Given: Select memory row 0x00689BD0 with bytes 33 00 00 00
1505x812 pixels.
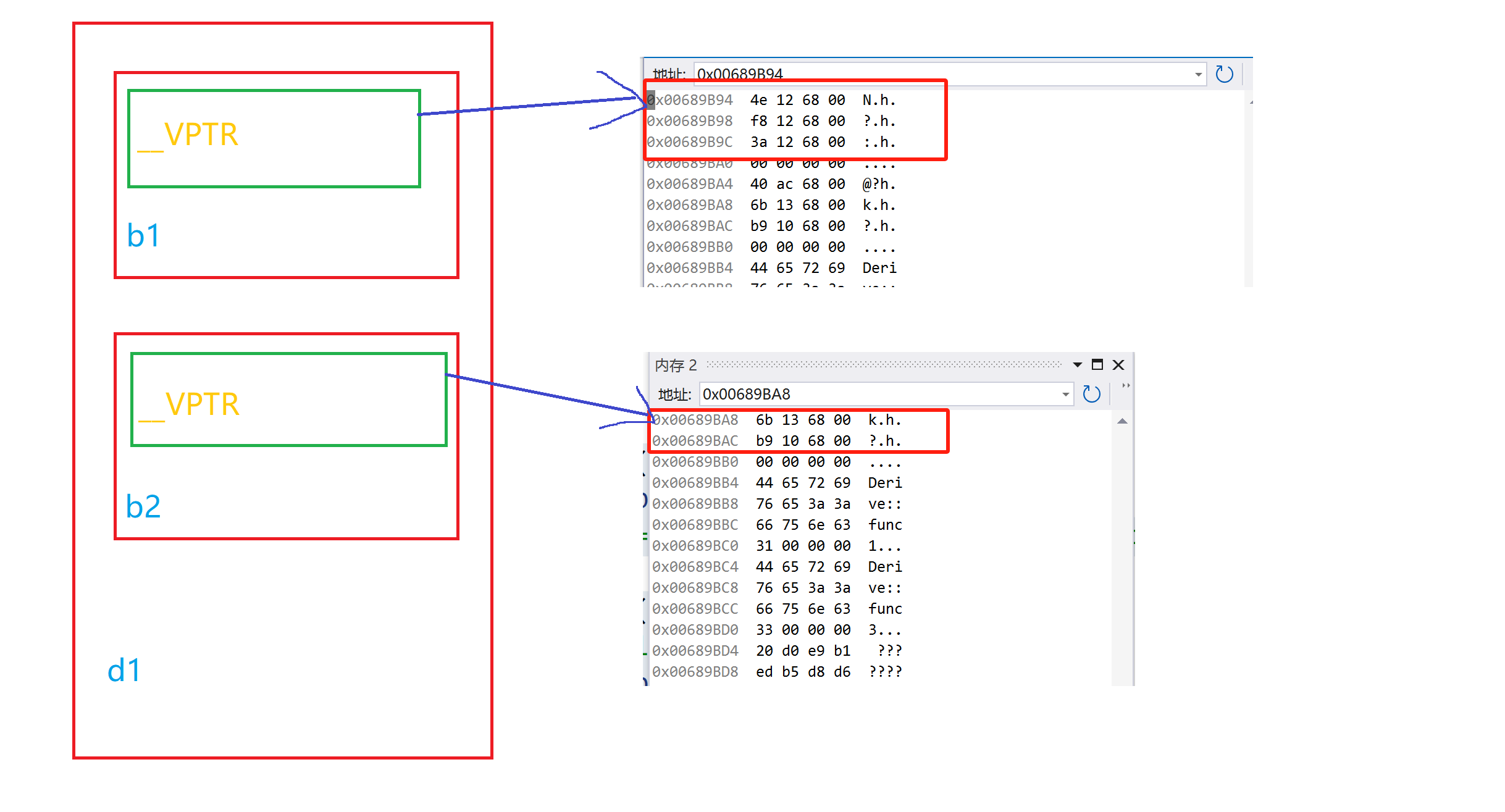Looking at the screenshot, I should point(777,630).
